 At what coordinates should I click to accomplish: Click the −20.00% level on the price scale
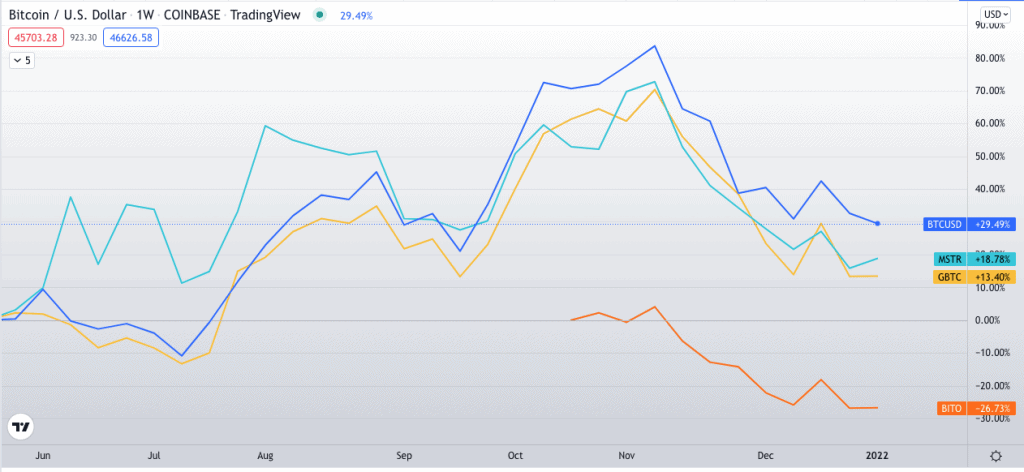click(994, 386)
